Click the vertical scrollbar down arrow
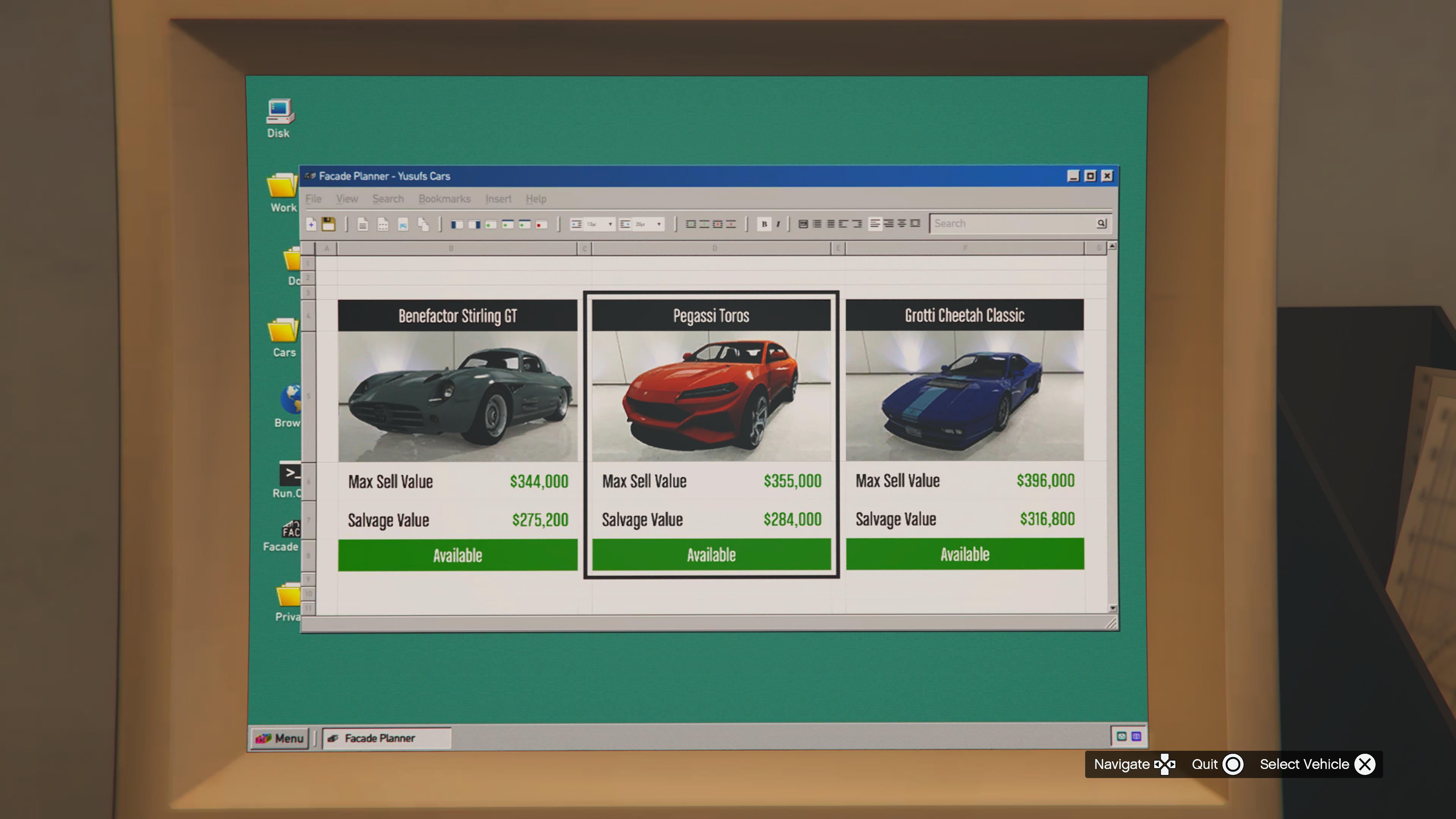 pos(1112,608)
